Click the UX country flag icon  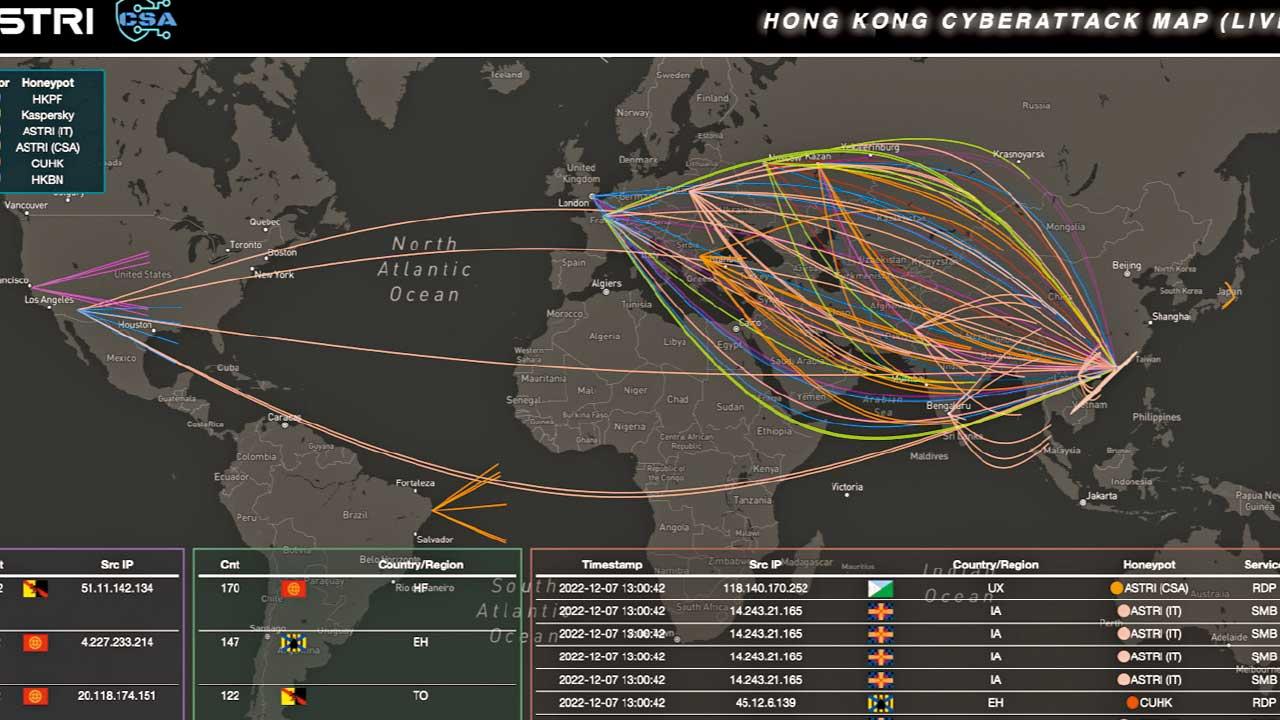click(x=880, y=588)
